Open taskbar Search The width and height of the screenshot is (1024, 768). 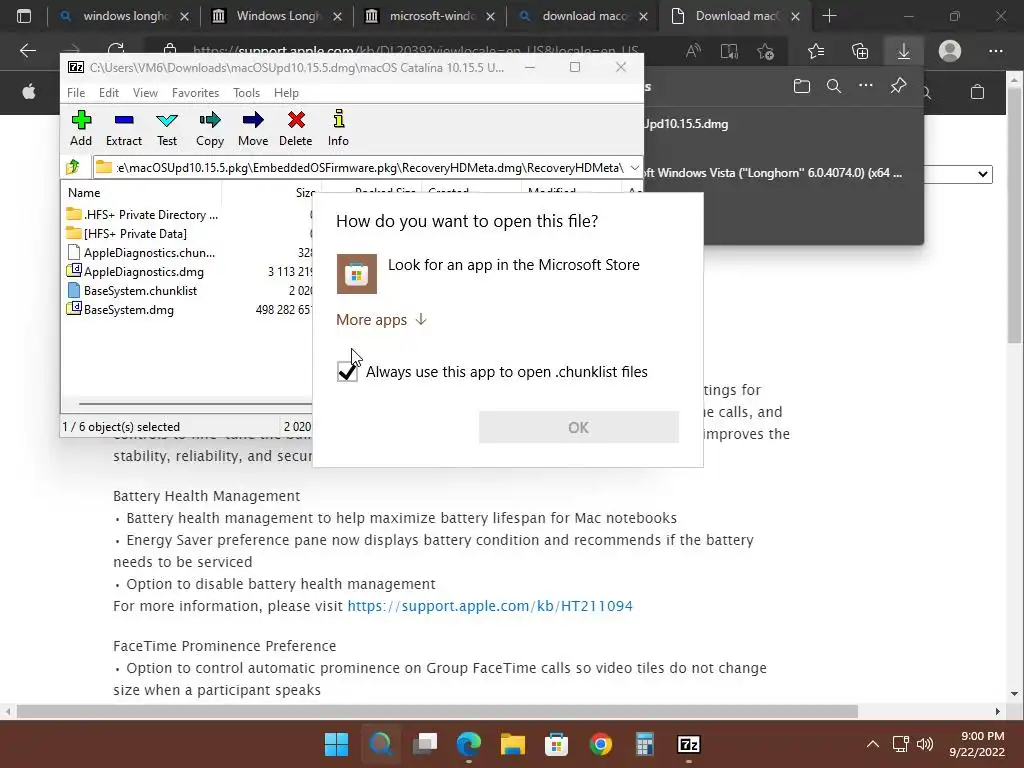coord(381,744)
